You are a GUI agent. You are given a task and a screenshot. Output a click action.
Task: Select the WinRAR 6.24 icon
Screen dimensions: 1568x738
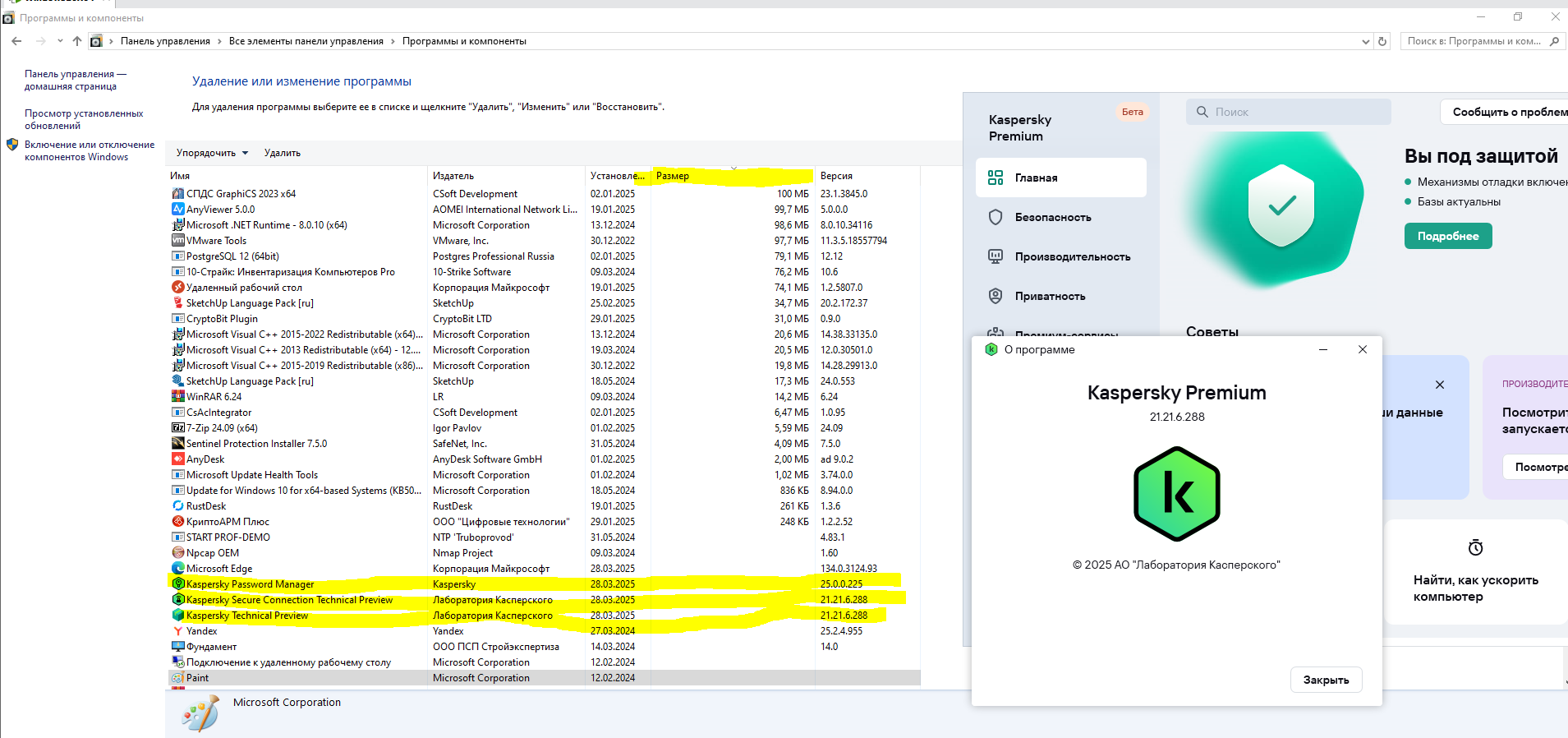[x=177, y=397]
